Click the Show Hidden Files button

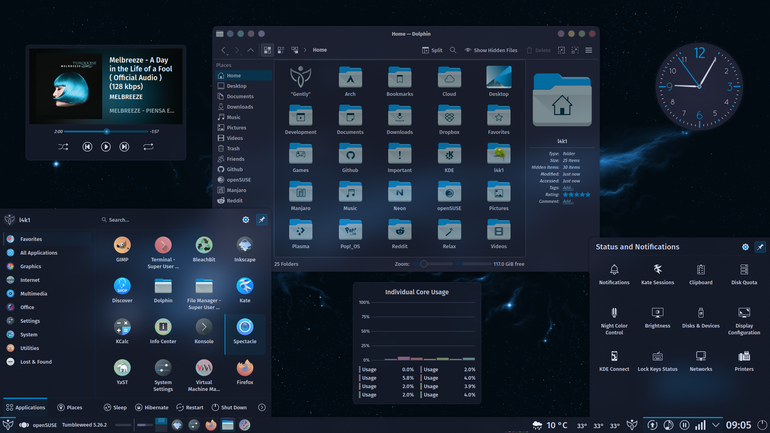coord(491,50)
